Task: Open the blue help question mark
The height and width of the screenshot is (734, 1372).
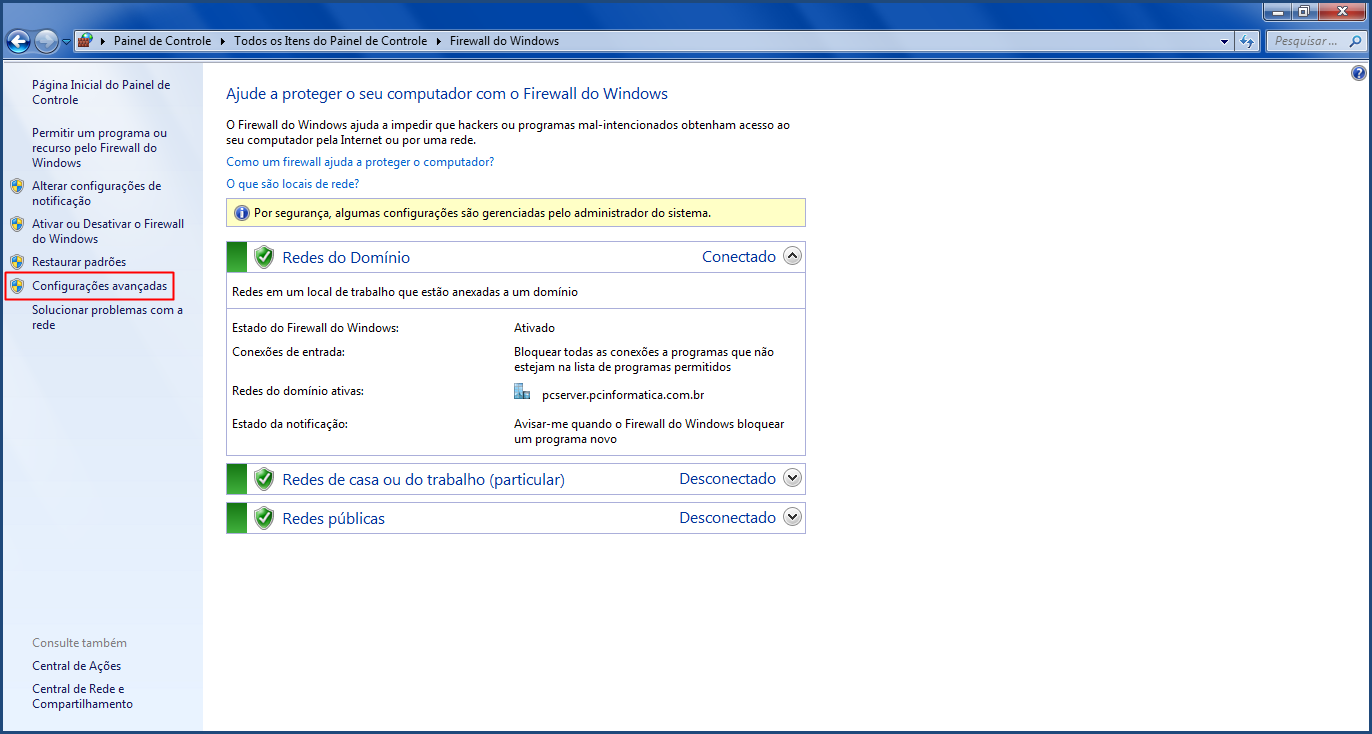Action: (1359, 74)
